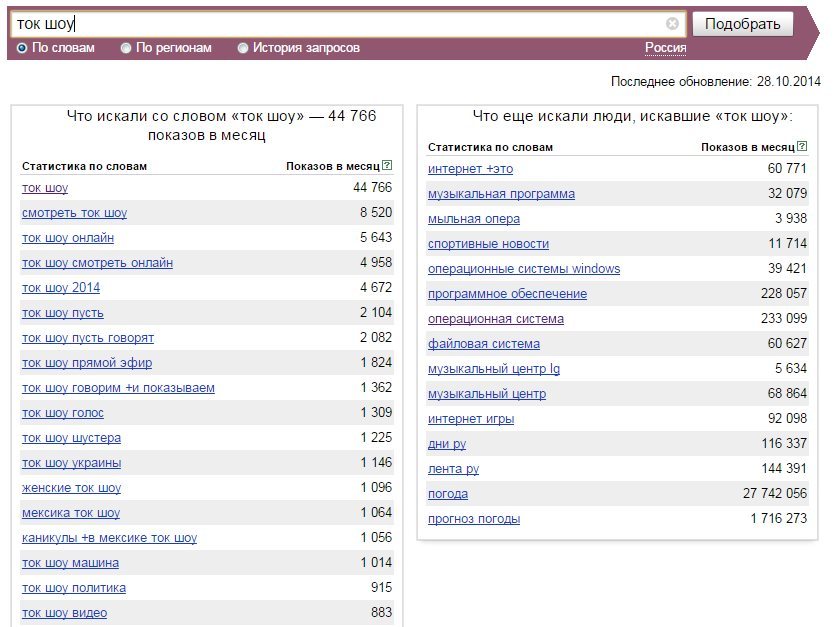
Task: Open 'музыкальная программа' related query link
Action: [501, 194]
